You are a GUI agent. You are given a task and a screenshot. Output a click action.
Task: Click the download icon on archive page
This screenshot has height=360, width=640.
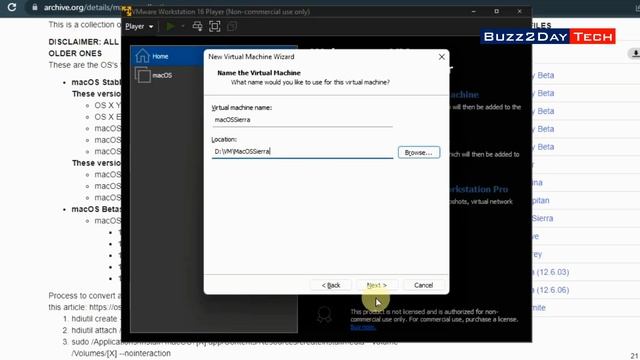[635, 53]
